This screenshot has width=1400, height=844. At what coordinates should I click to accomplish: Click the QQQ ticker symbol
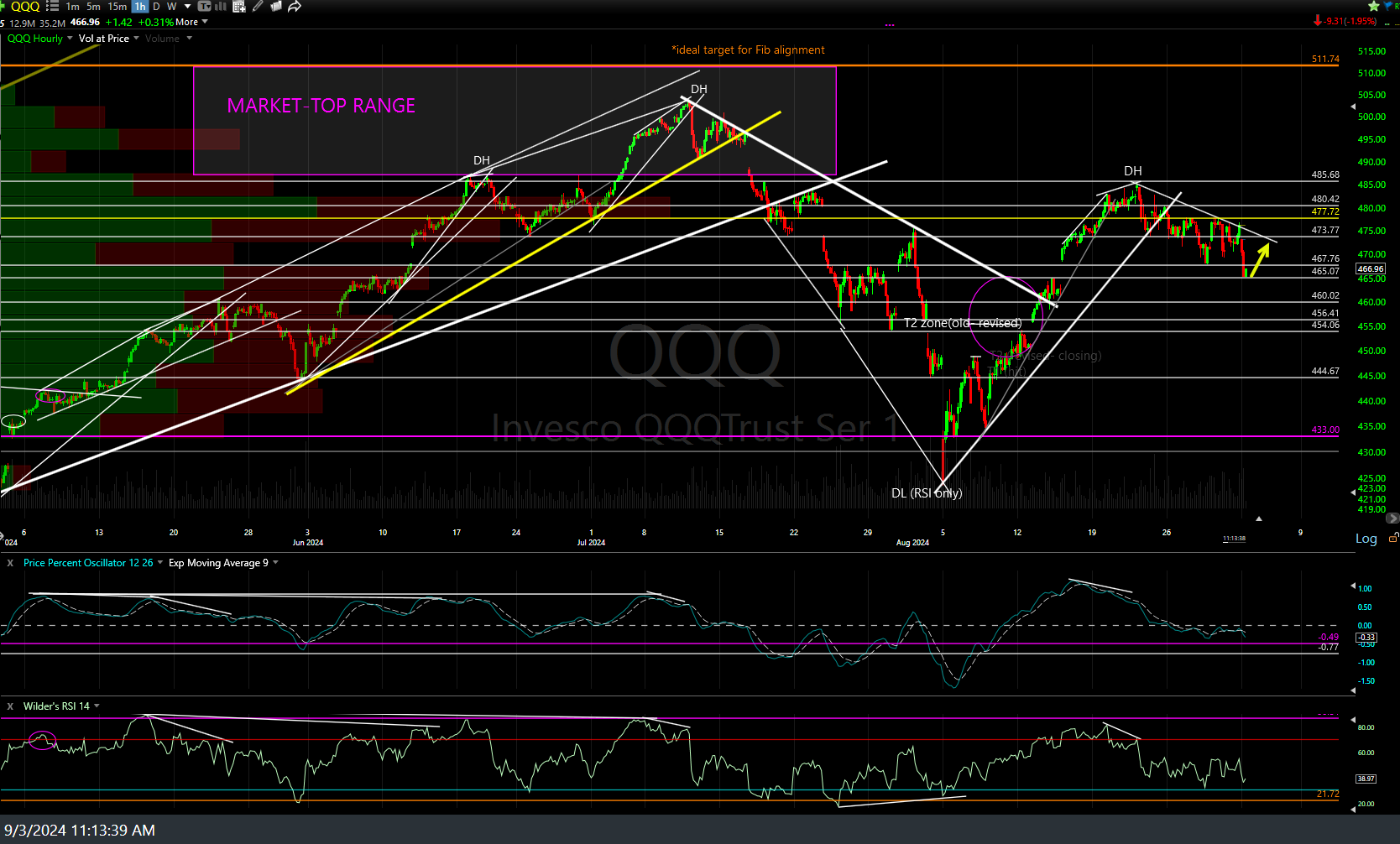pos(25,6)
